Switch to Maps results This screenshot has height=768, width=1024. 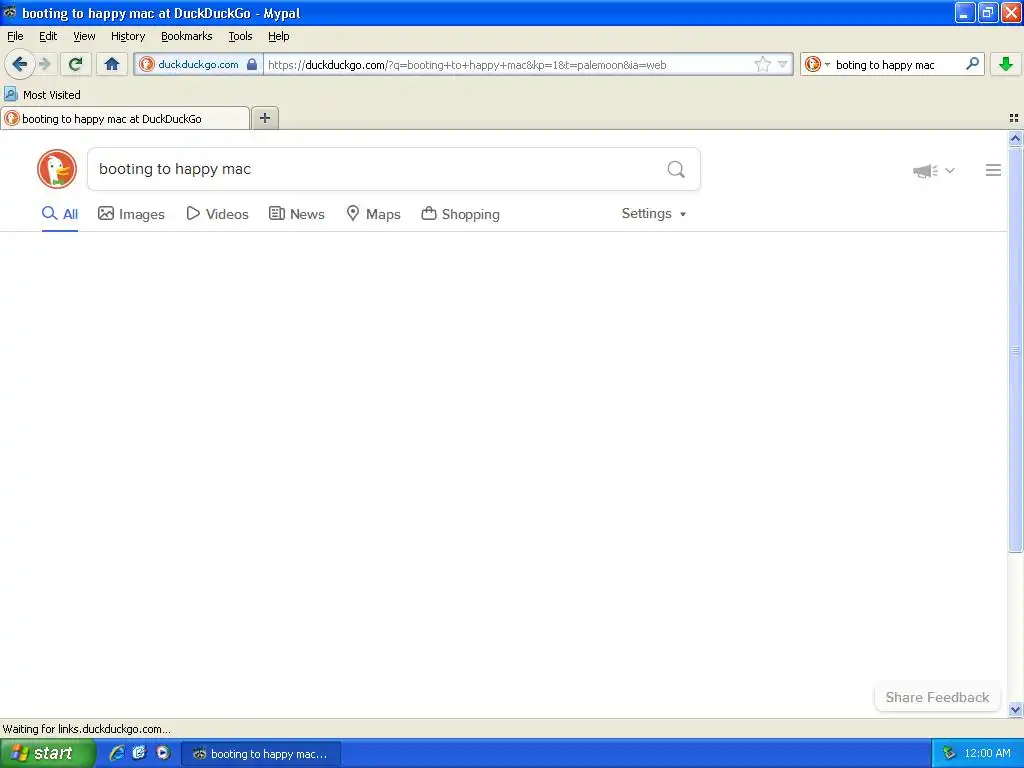click(x=373, y=214)
